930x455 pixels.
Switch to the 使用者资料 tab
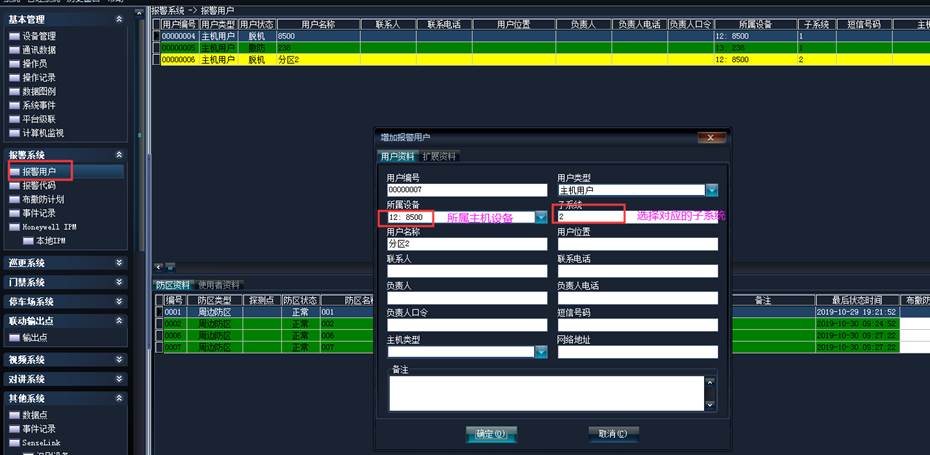pyautogui.click(x=219, y=285)
